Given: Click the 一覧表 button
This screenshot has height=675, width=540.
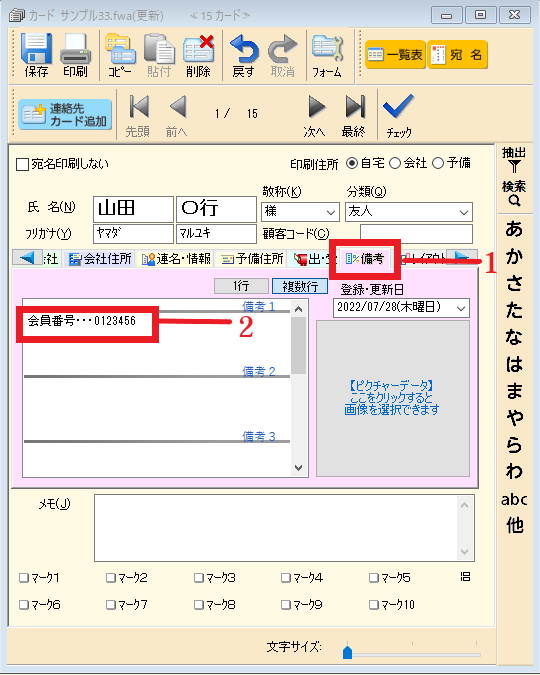Looking at the screenshot, I should pos(395,55).
